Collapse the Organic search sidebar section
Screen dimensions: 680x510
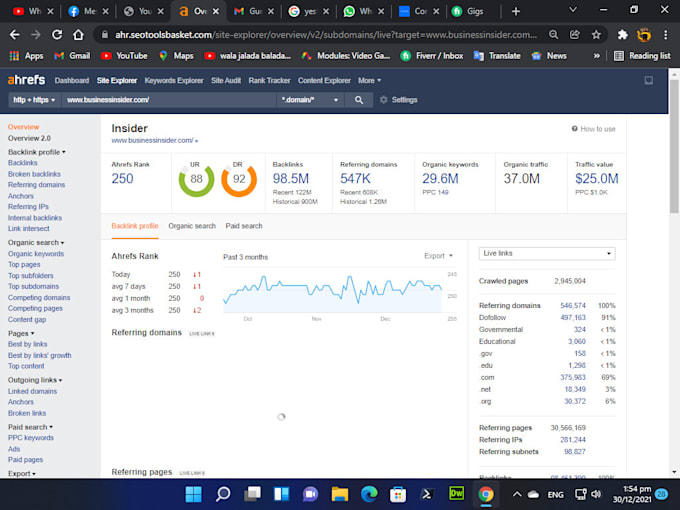[36, 243]
